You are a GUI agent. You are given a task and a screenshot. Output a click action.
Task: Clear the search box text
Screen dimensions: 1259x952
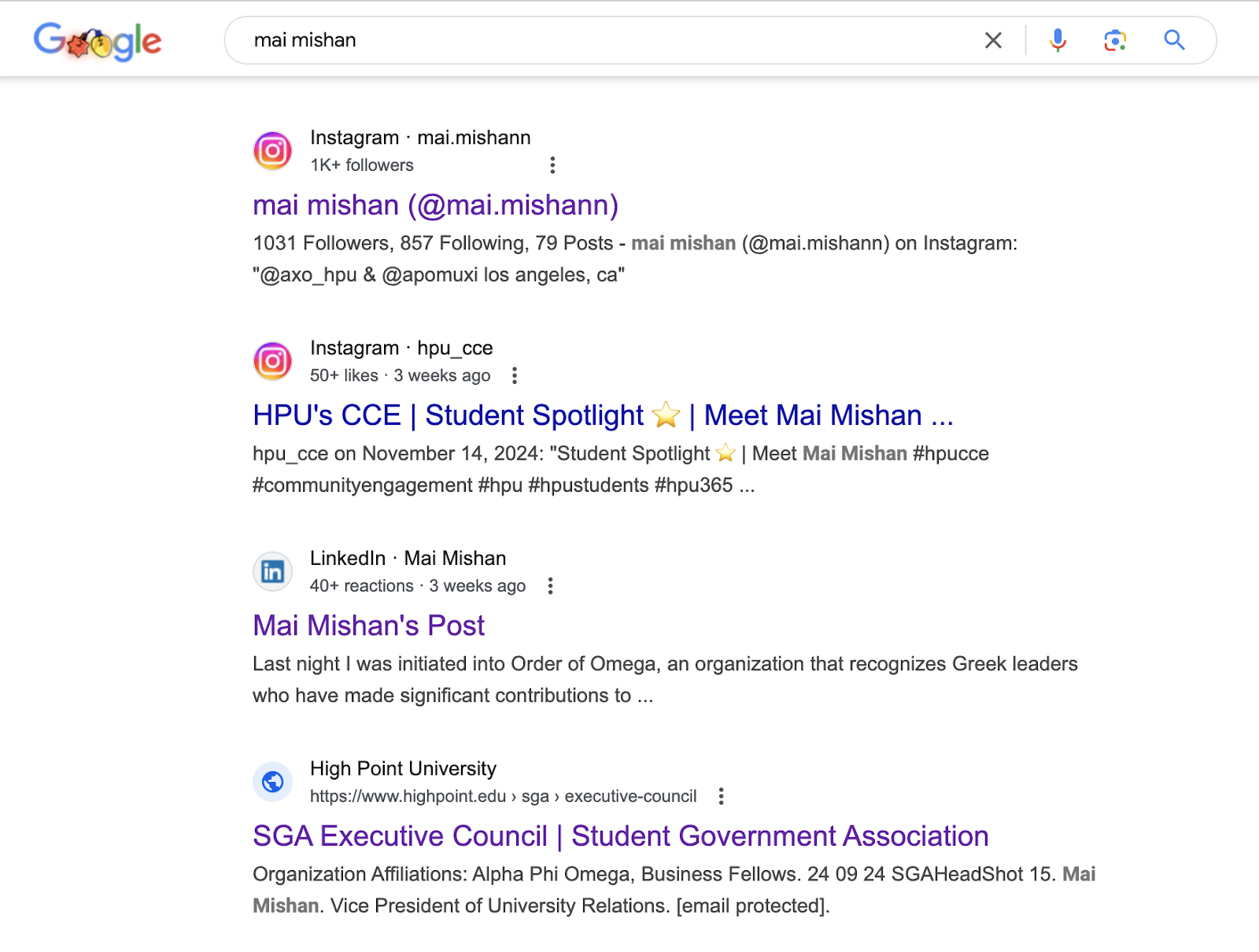pos(993,40)
